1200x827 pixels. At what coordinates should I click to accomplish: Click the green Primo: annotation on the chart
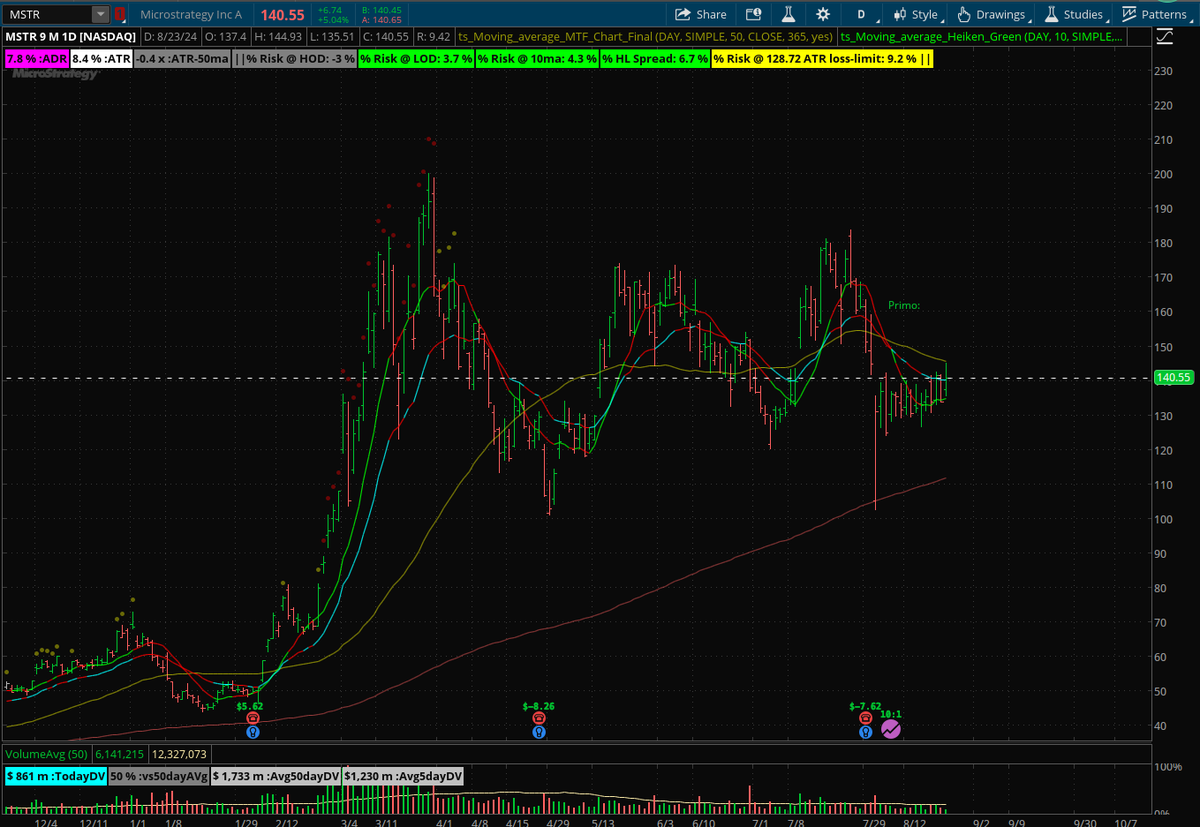click(x=903, y=305)
